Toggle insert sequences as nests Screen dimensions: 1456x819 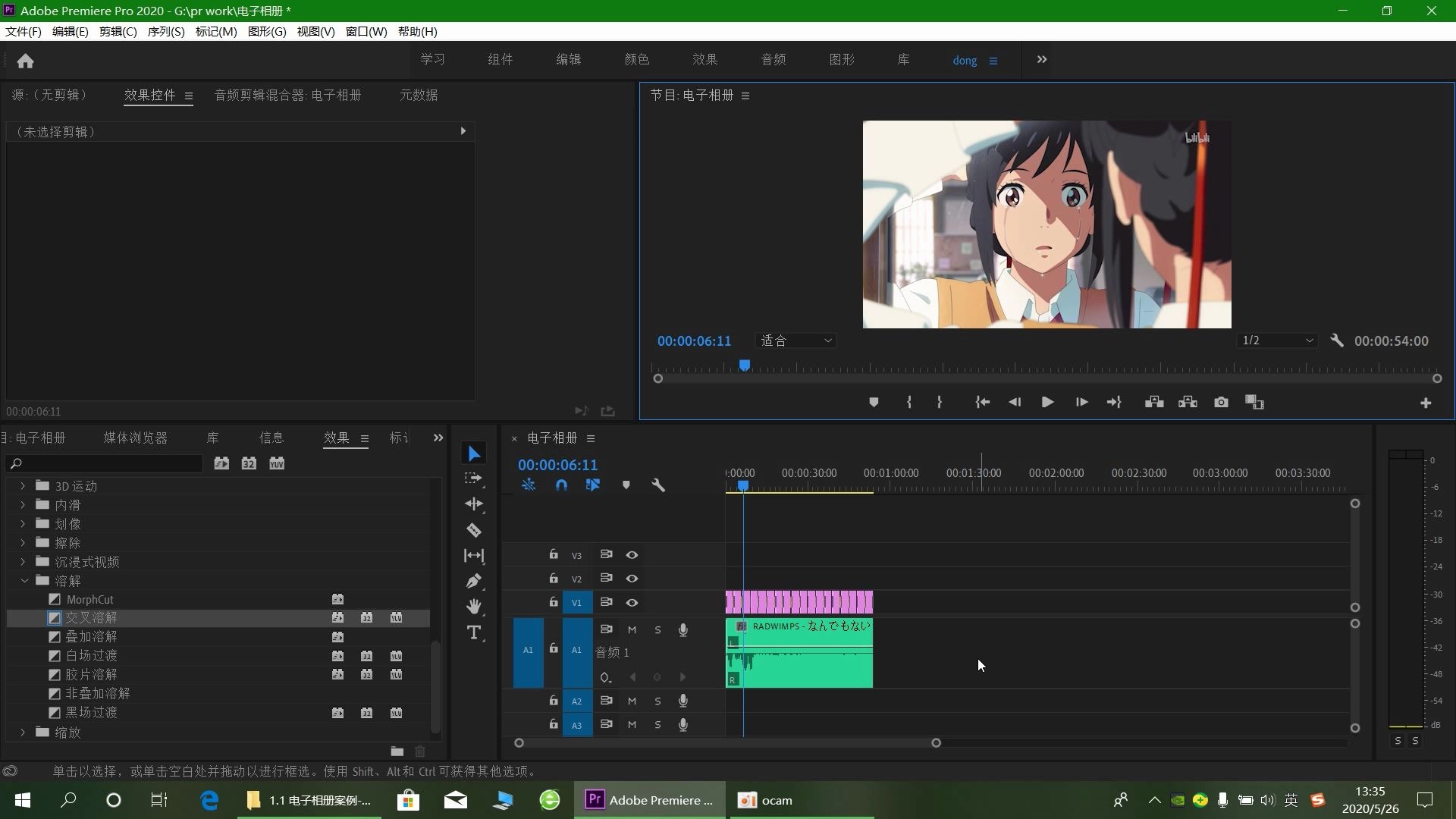coord(529,485)
